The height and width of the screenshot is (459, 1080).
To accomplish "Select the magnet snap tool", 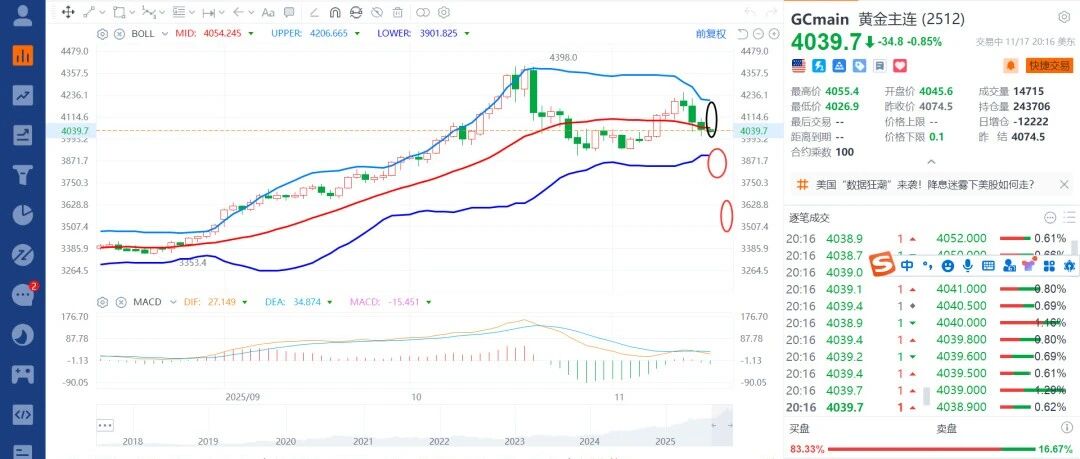I will pos(335,12).
